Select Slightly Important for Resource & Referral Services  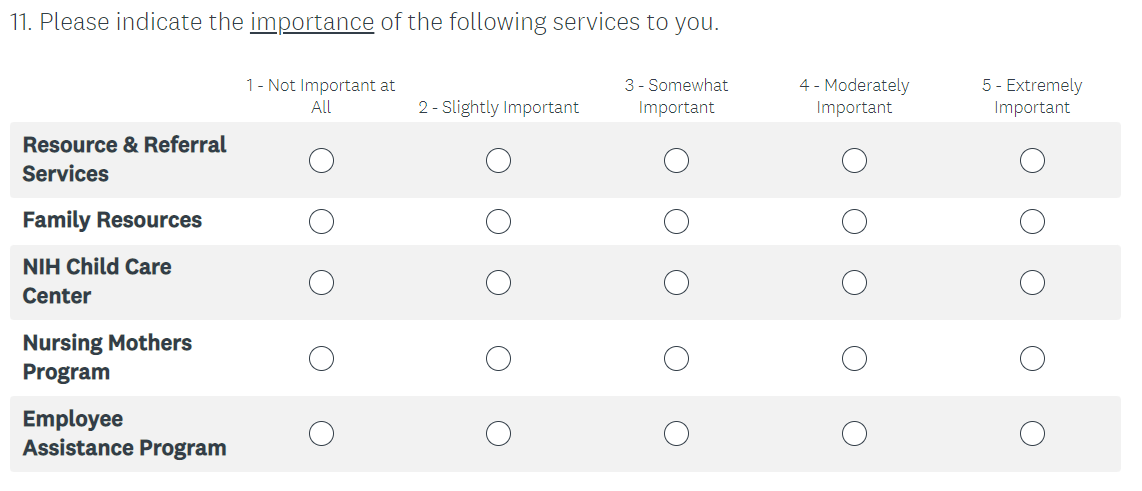click(498, 160)
